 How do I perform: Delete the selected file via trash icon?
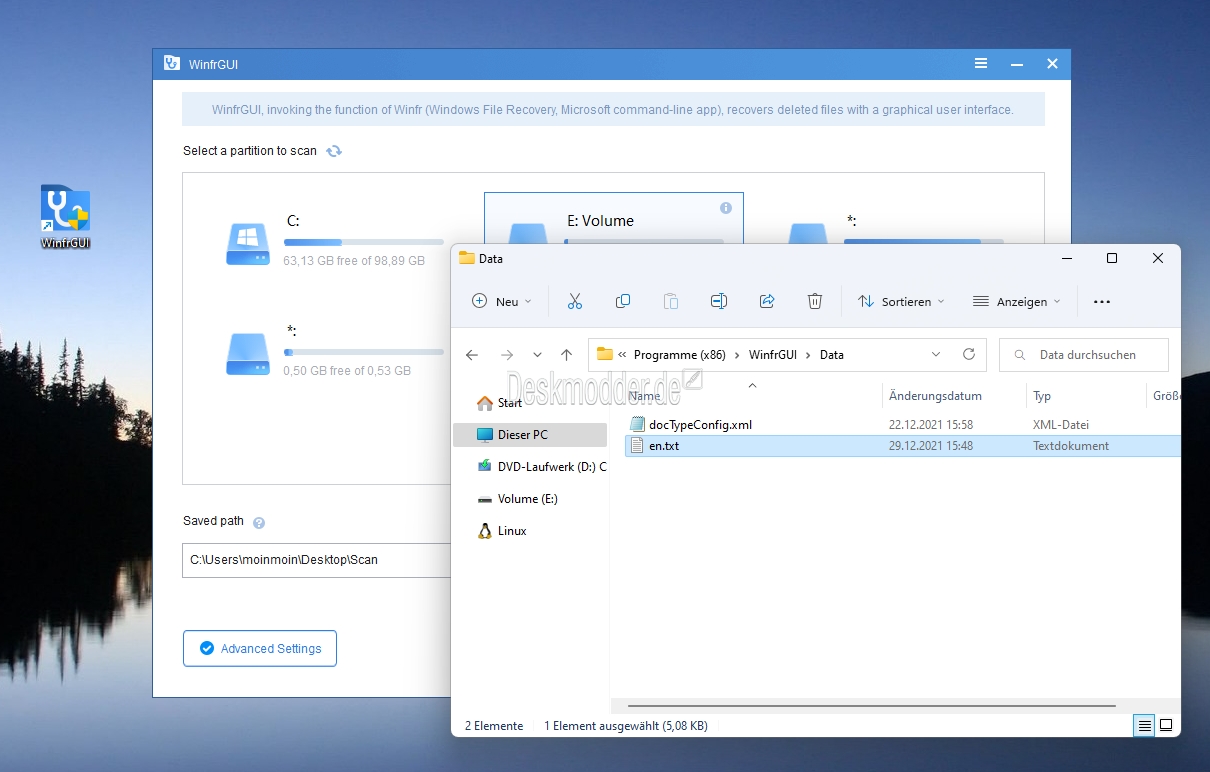815,301
